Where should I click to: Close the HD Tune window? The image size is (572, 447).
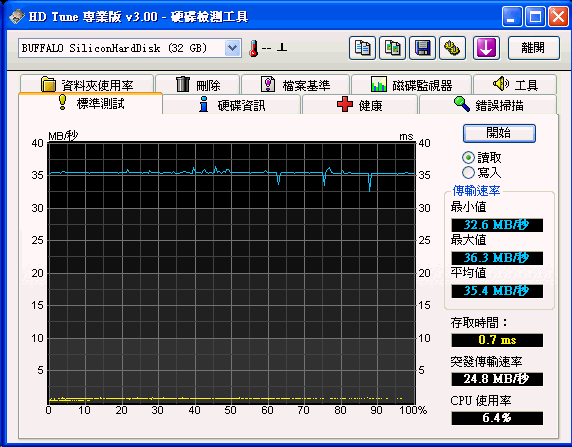click(x=558, y=16)
